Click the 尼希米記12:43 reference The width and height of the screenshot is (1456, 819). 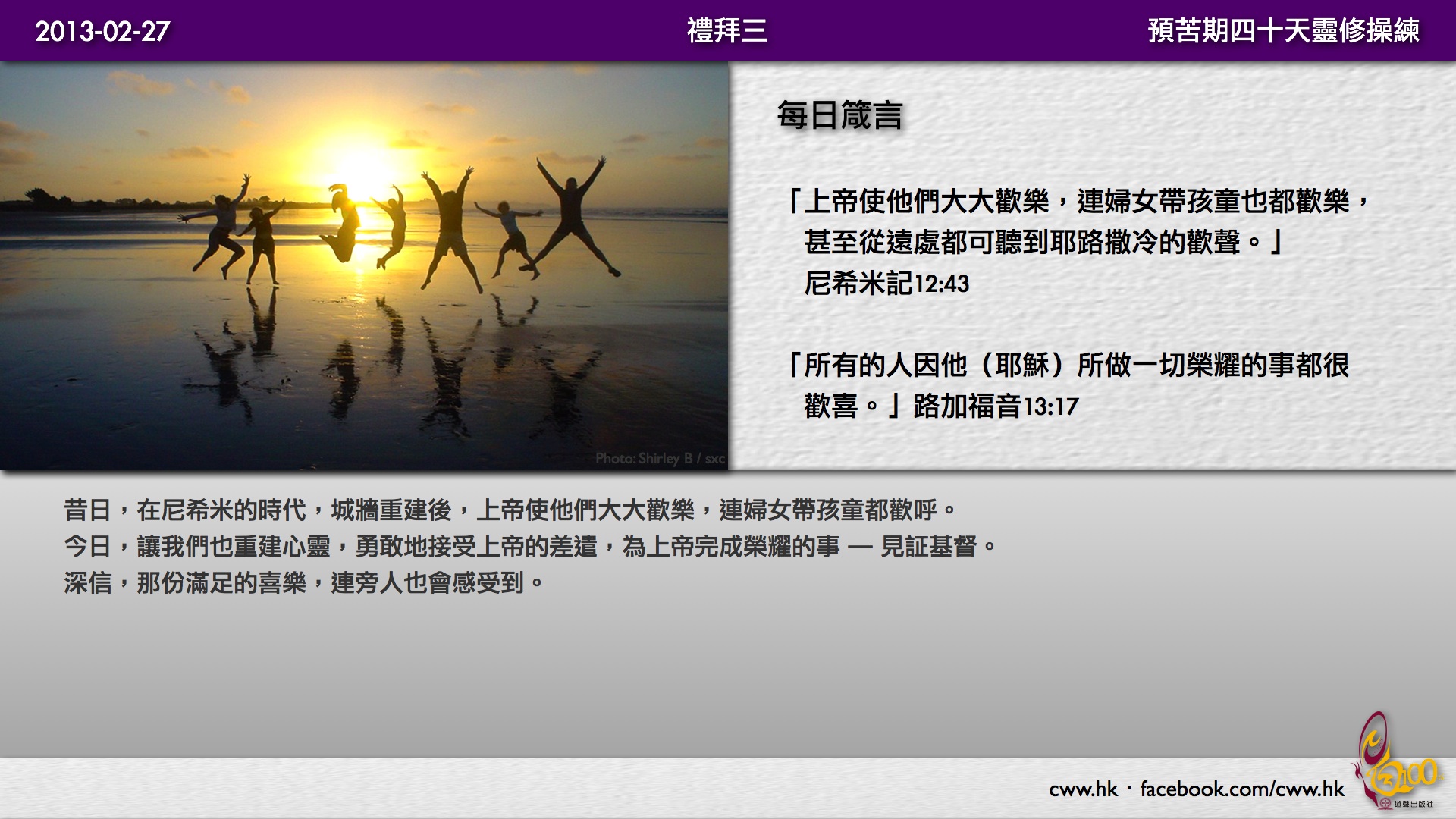pos(886,284)
